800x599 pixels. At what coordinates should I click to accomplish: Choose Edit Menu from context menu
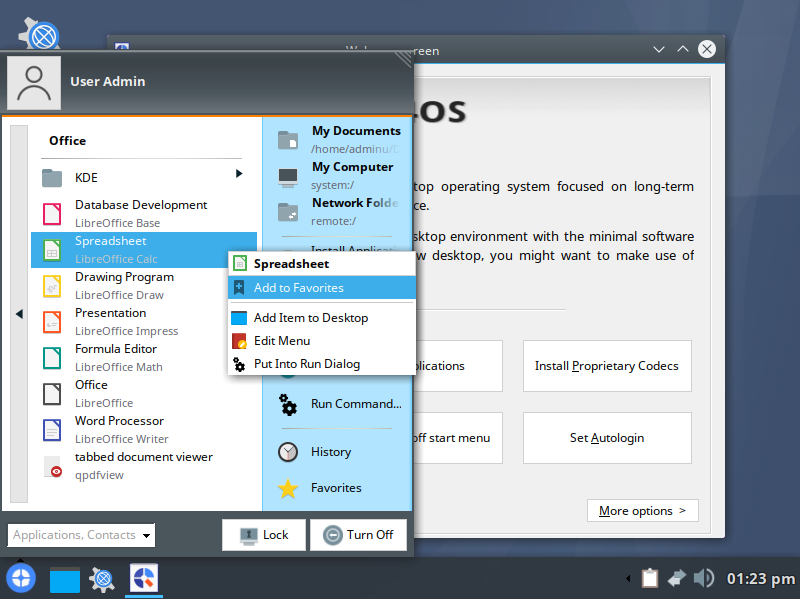click(322, 341)
